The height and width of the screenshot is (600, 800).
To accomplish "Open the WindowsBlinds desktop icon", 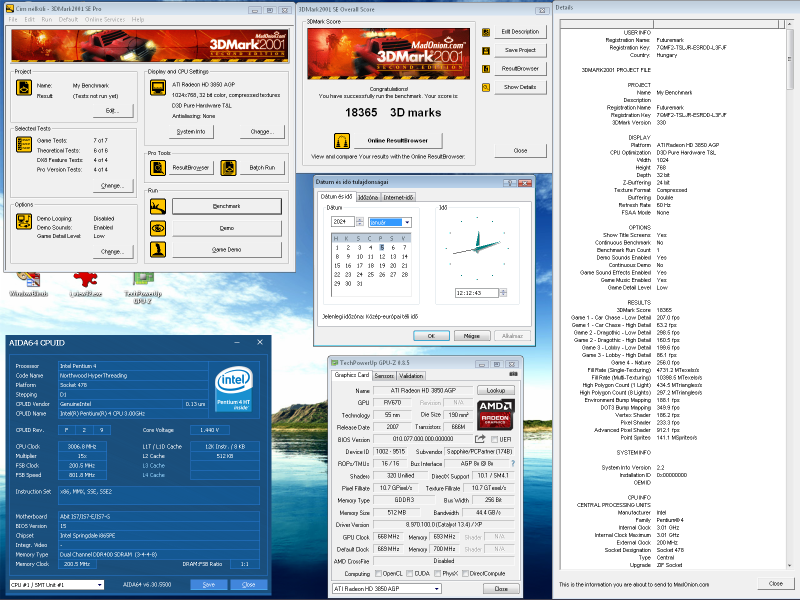I will tap(29, 284).
